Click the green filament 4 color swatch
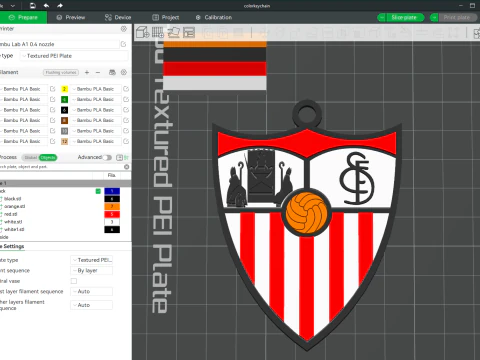Screen dimensions: 480x360 64,99
